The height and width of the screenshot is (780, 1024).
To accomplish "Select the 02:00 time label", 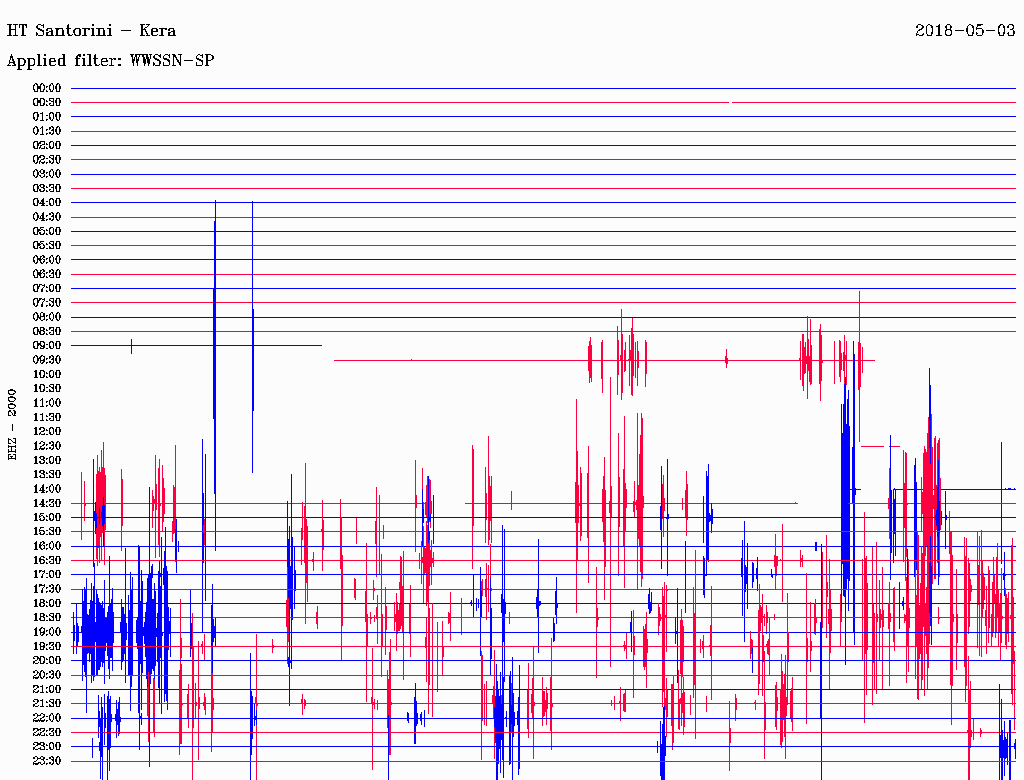I will [47, 146].
